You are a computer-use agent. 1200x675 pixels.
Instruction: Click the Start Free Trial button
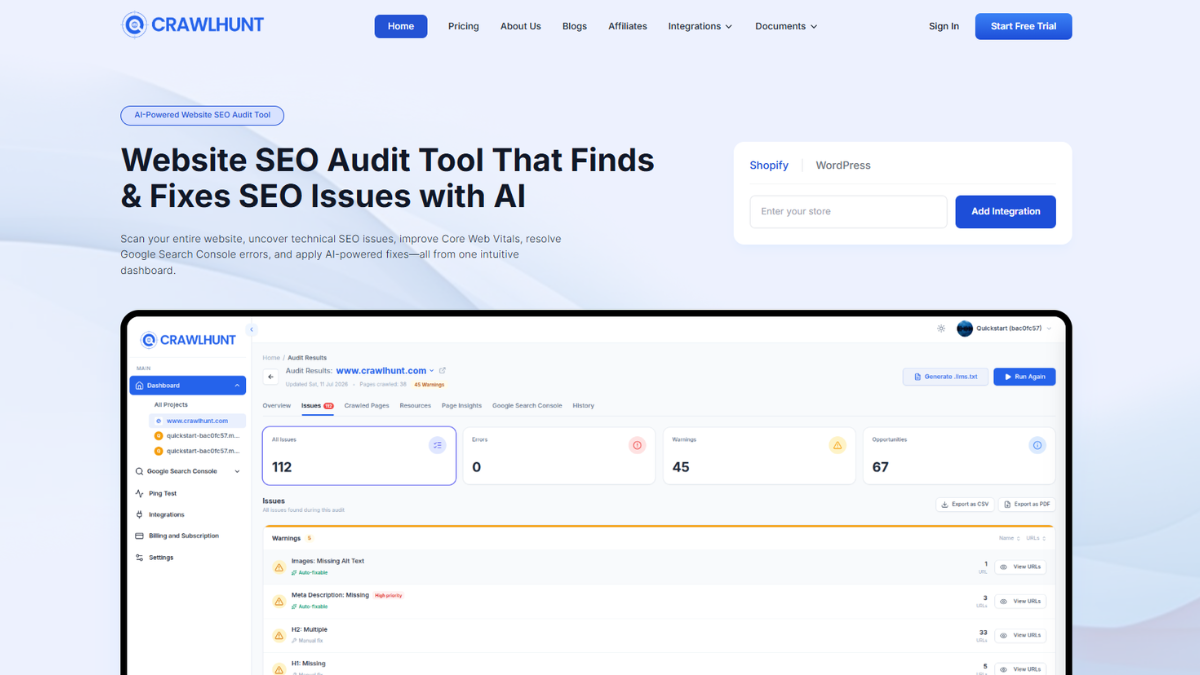1023,26
